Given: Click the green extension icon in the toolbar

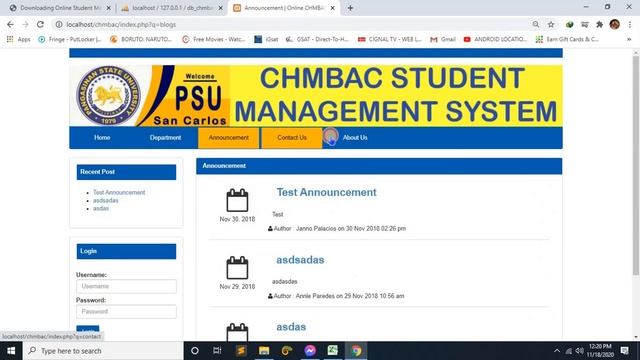Looking at the screenshot, I should [x=569, y=24].
